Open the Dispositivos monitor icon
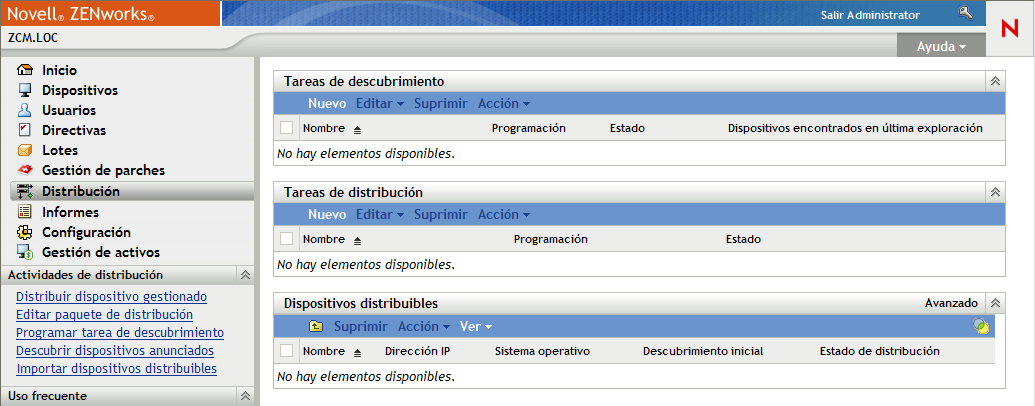Image resolution: width=1035 pixels, height=406 pixels. 26,90
